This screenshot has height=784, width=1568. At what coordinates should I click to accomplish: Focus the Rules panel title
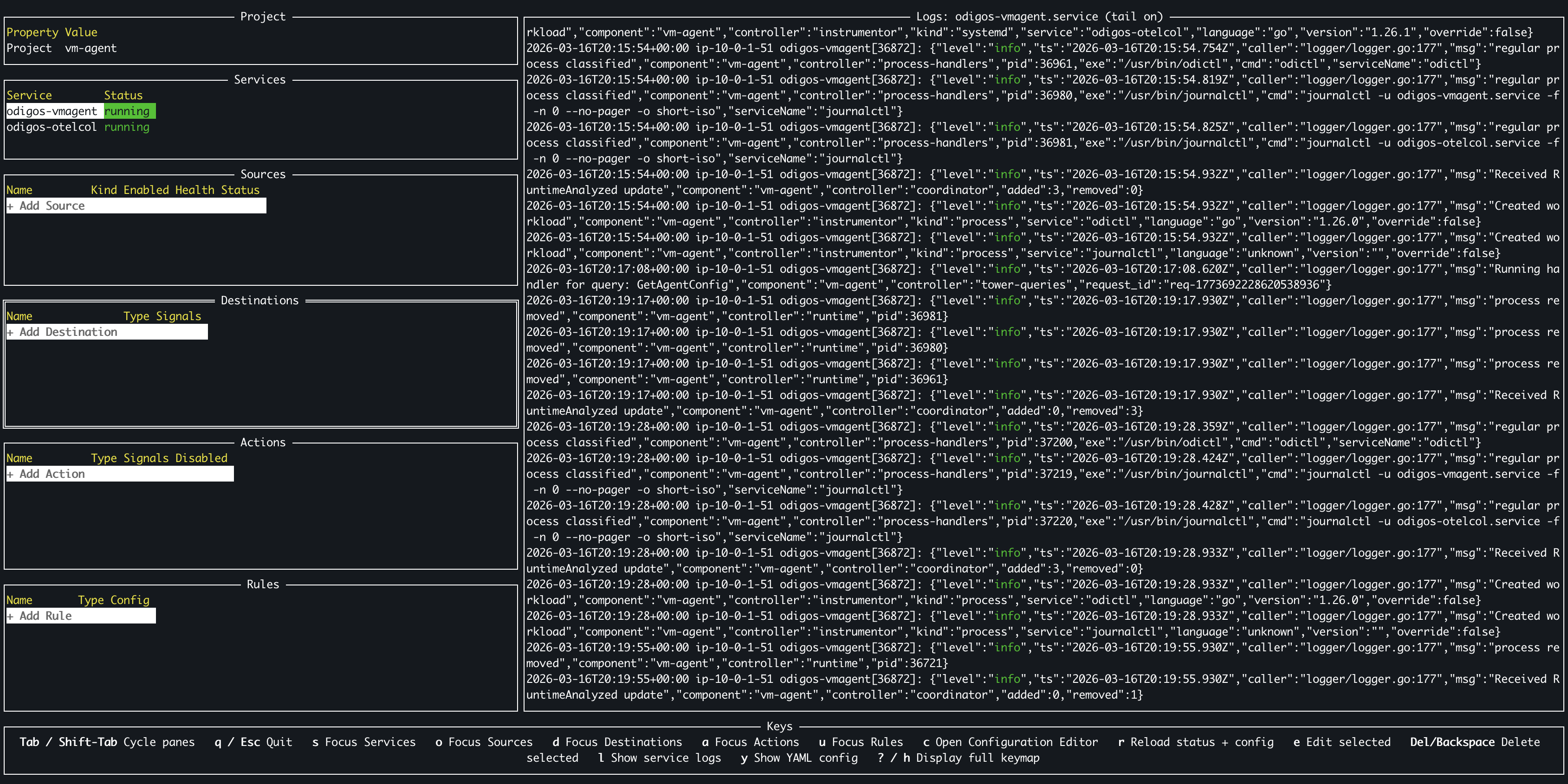tap(262, 585)
